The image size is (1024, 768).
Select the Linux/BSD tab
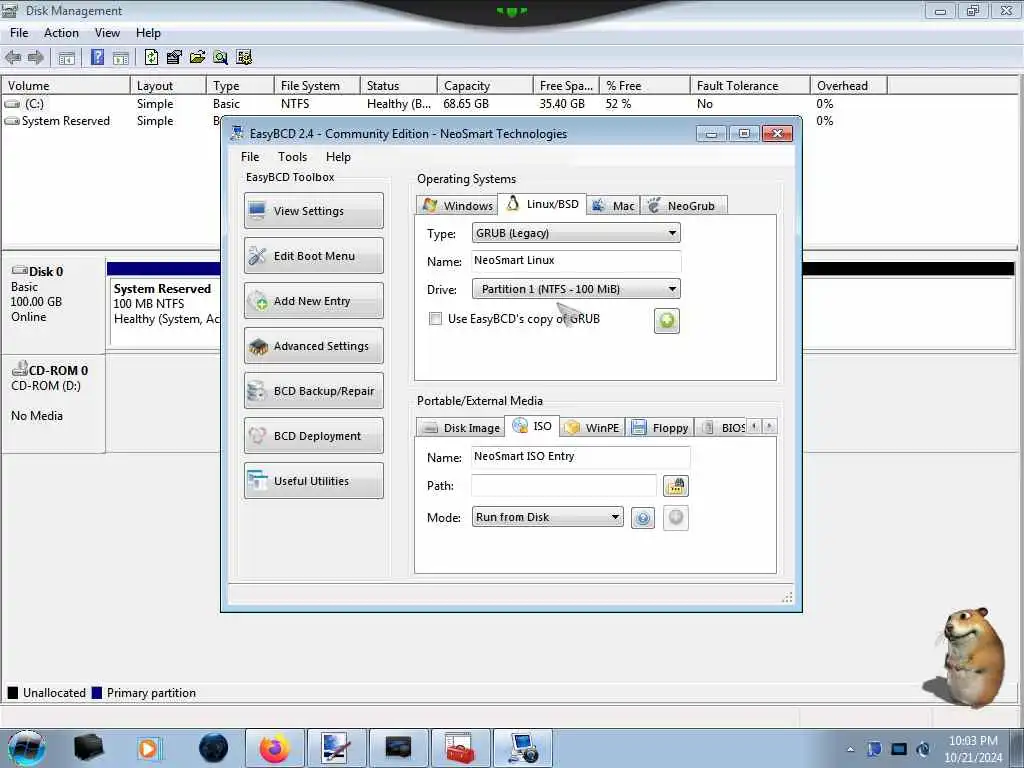pyautogui.click(x=542, y=204)
